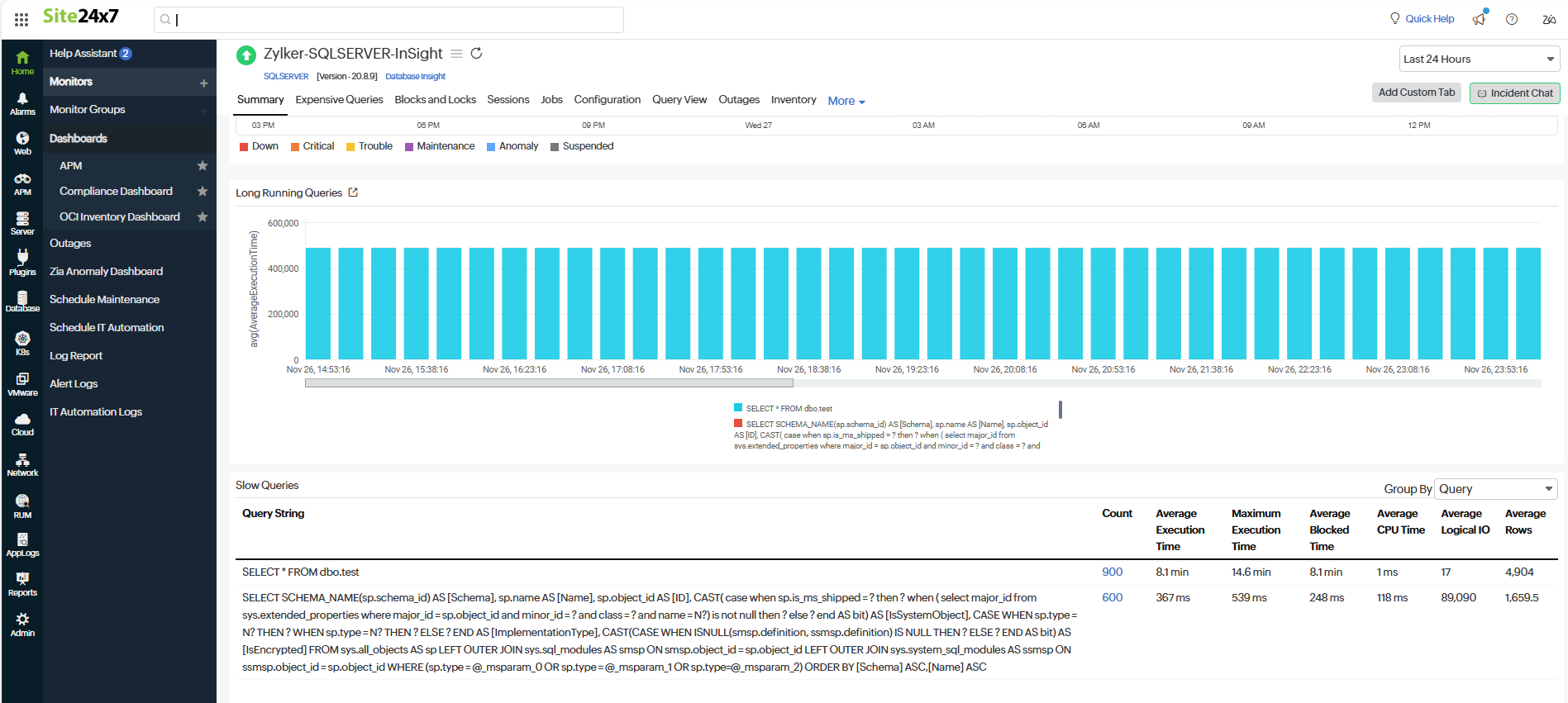This screenshot has width=1568, height=703.
Task: Open Quick Help link
Action: click(1422, 18)
